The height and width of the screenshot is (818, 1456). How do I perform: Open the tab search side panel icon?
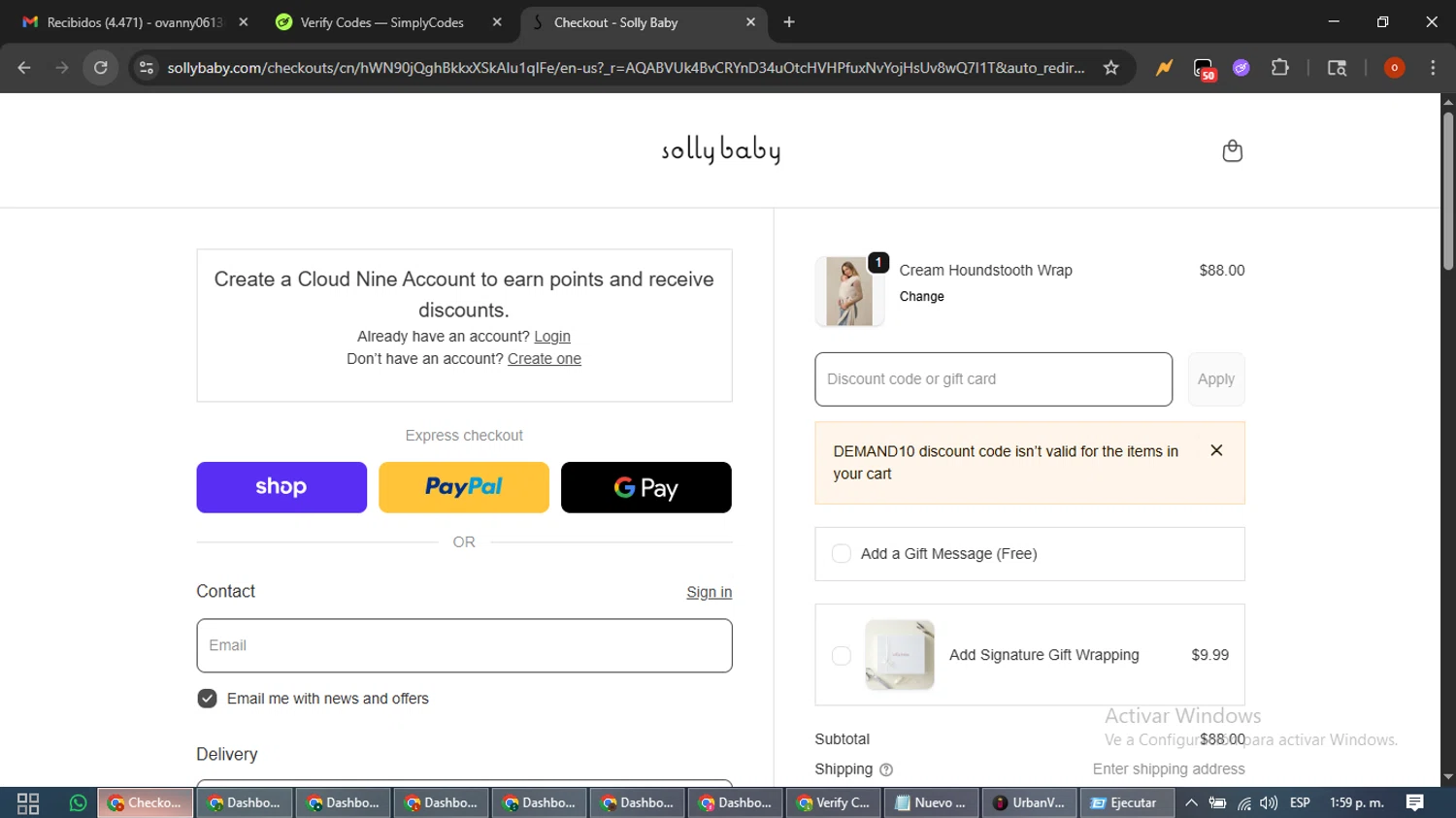[1337, 68]
